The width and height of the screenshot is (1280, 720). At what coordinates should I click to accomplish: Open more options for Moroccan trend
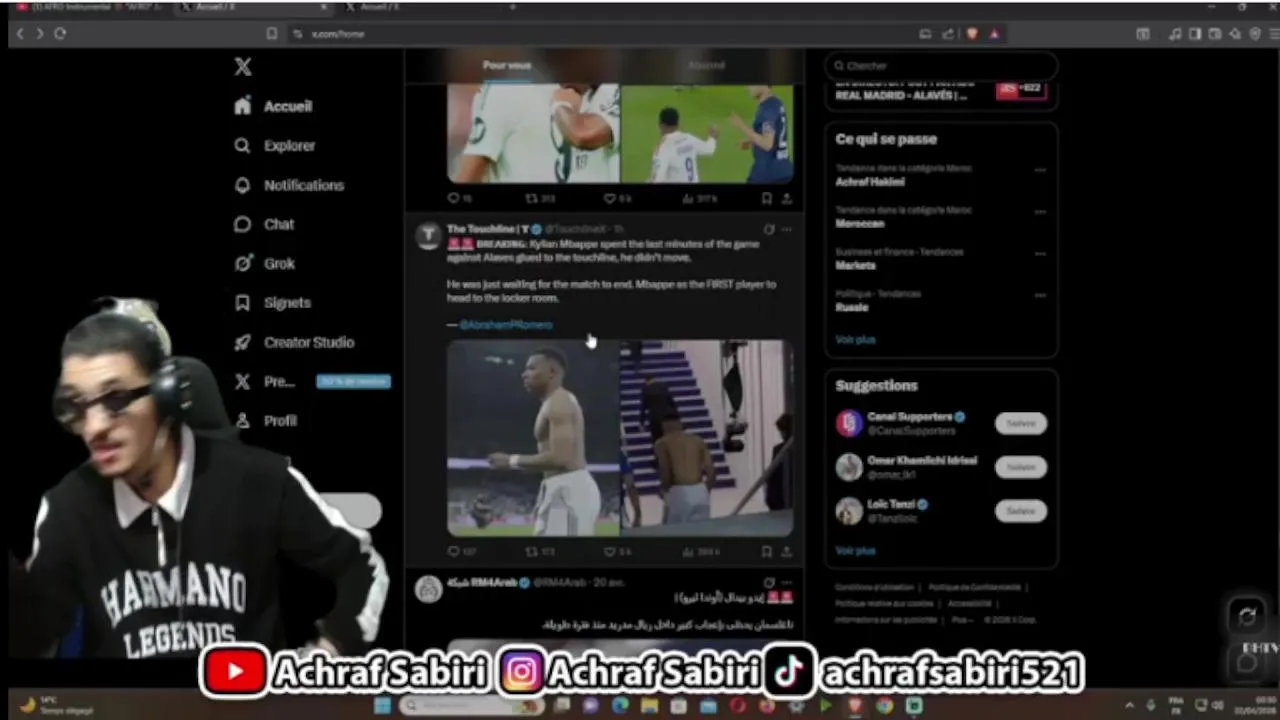1040,212
